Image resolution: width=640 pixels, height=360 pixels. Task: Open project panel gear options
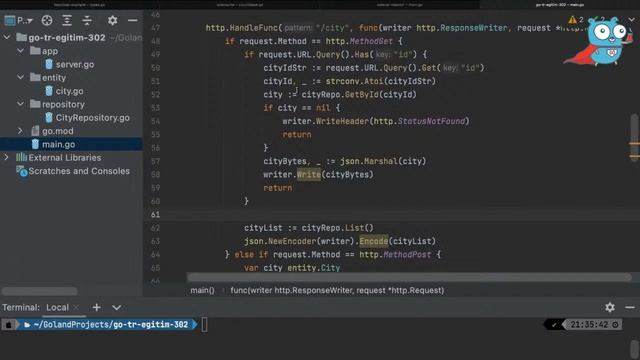[x=112, y=20]
